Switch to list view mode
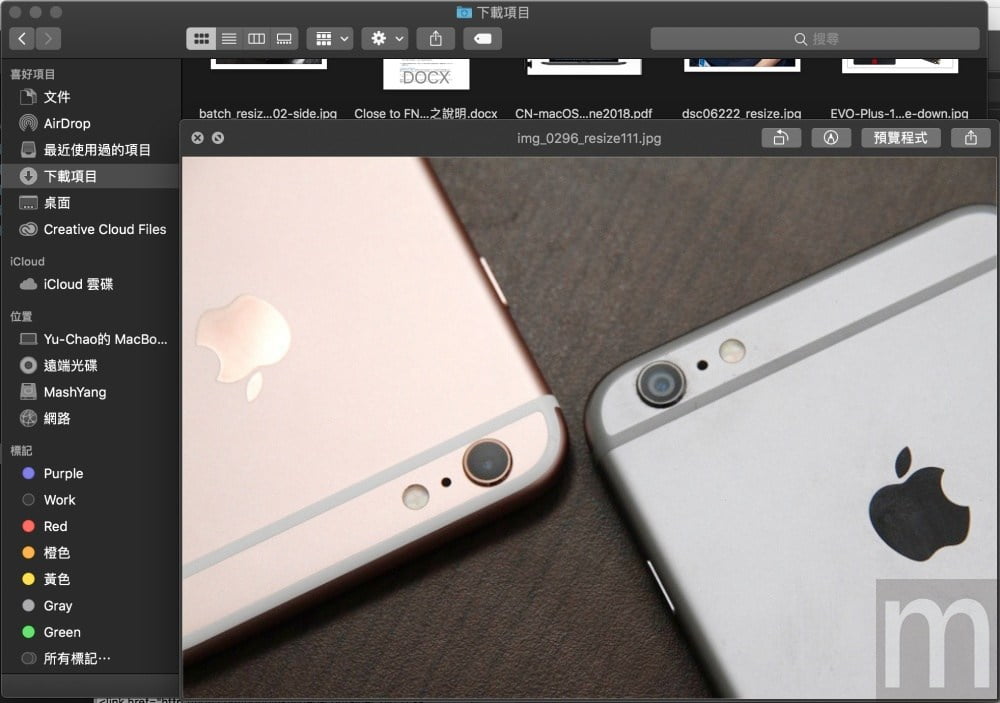 (229, 39)
